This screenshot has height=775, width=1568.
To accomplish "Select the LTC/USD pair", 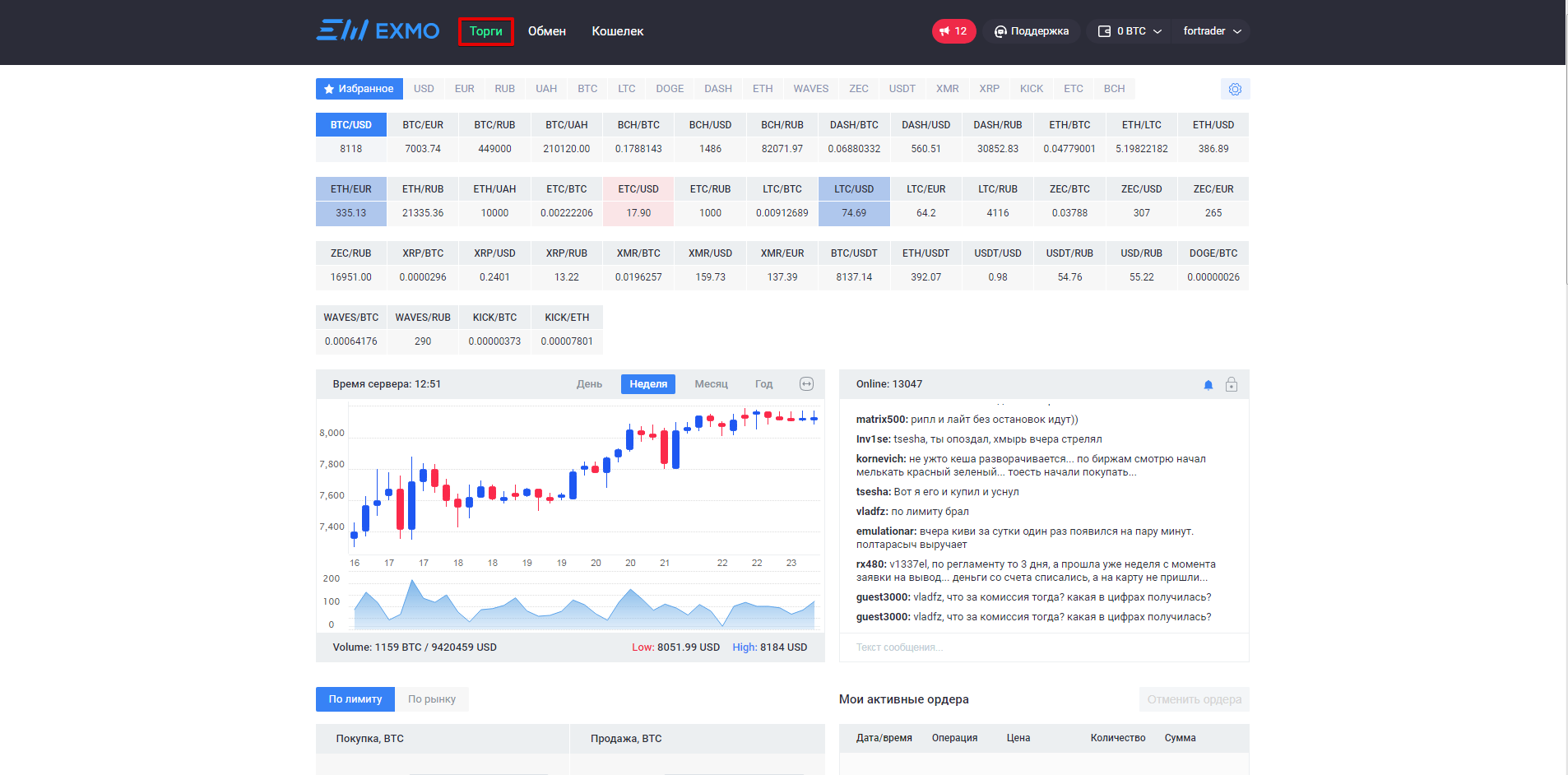I will [x=854, y=189].
